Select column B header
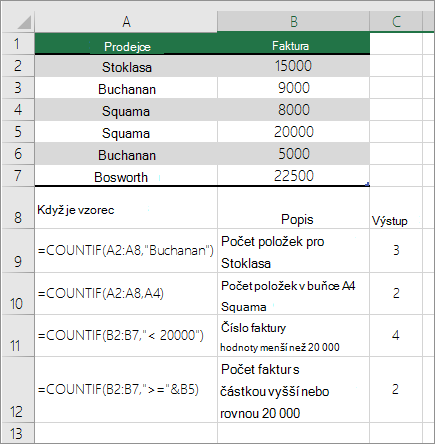Image resolution: width=435 pixels, height=444 pixels. pos(293,22)
